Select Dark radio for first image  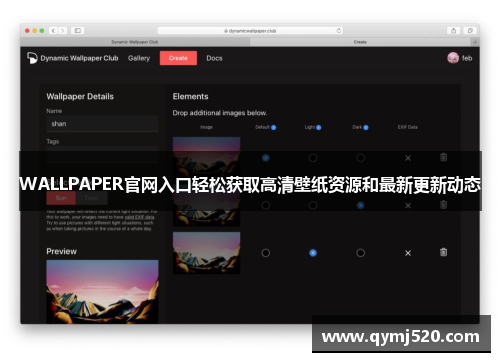[360, 158]
